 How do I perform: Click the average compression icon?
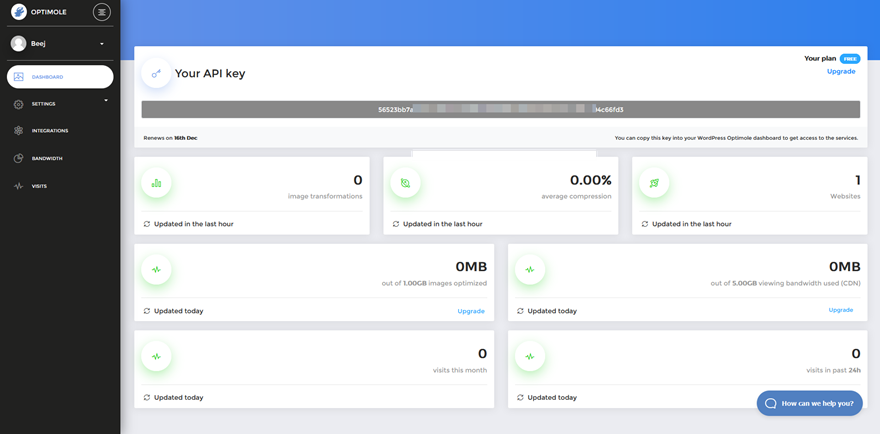405,182
